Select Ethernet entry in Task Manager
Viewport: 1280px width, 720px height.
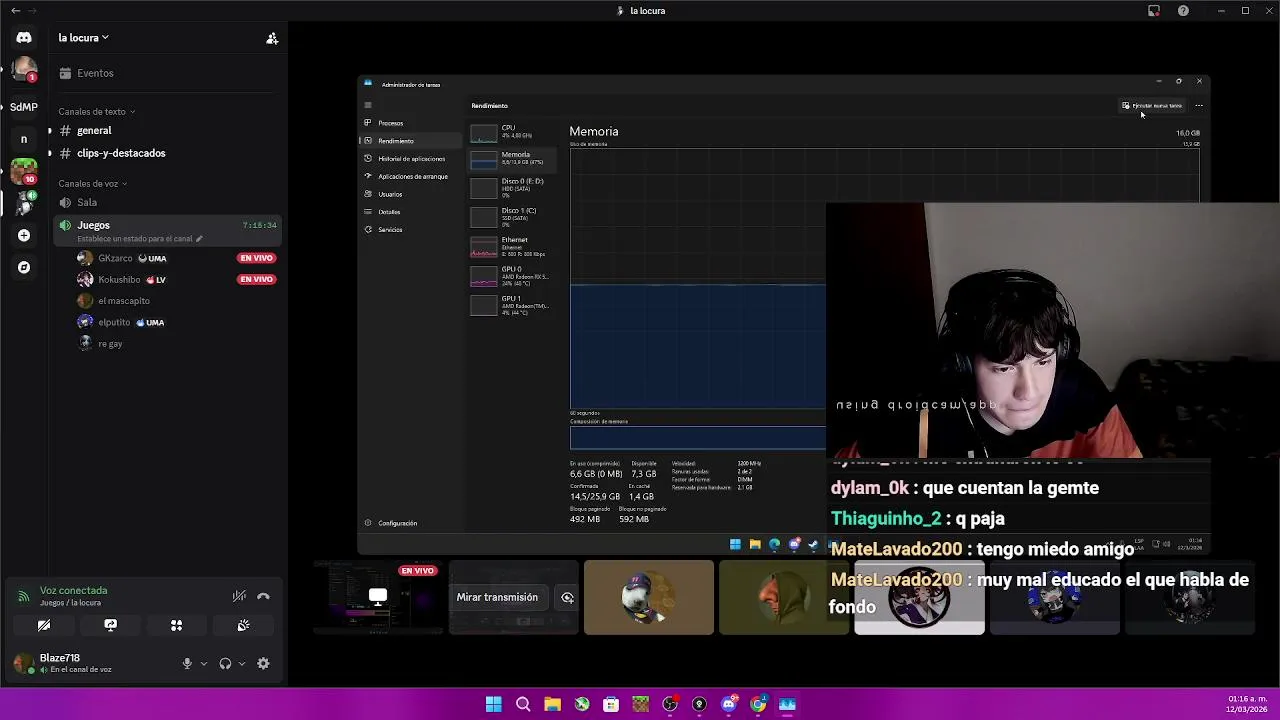coord(514,247)
